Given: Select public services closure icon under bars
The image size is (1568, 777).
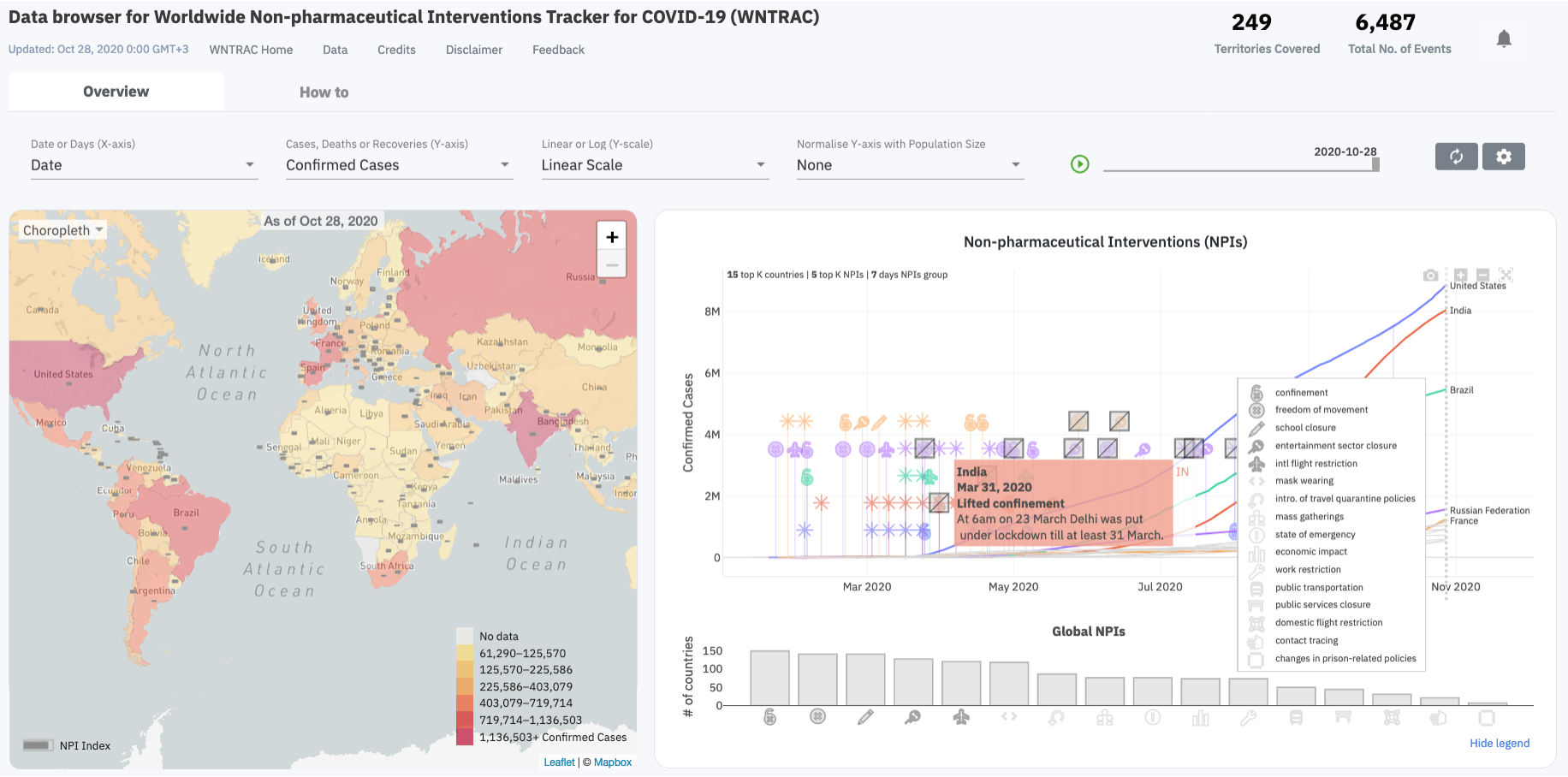Looking at the screenshot, I should click(1344, 717).
